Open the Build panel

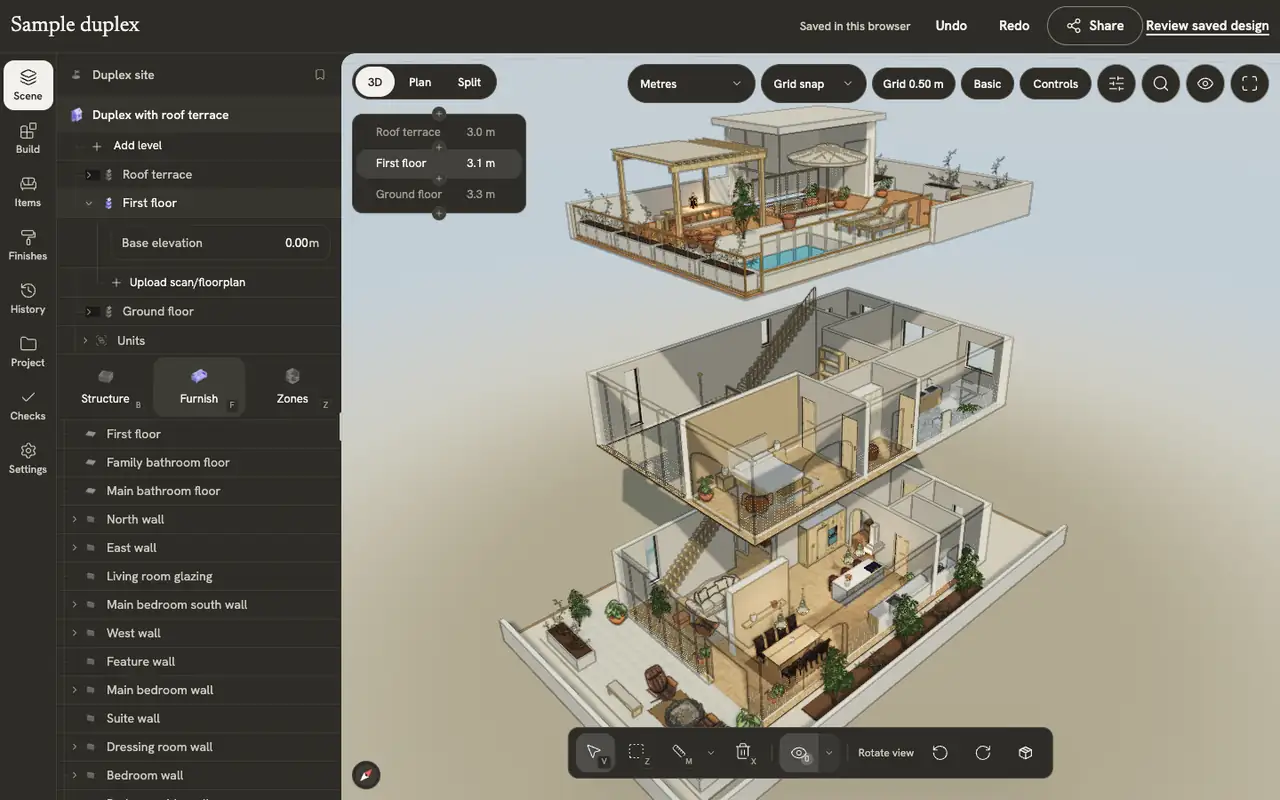coord(28,139)
